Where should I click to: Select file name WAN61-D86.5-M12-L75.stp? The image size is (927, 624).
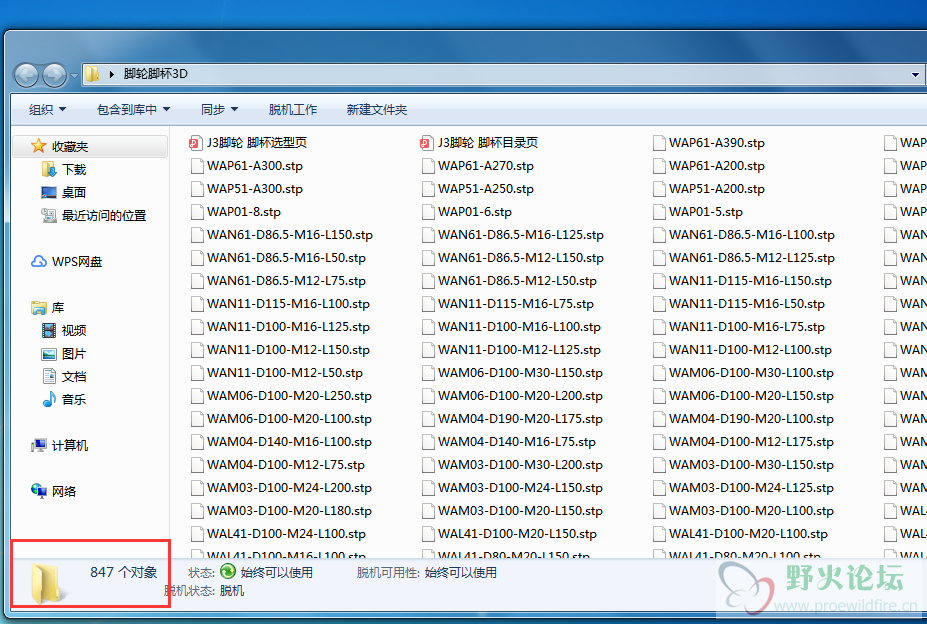[286, 281]
